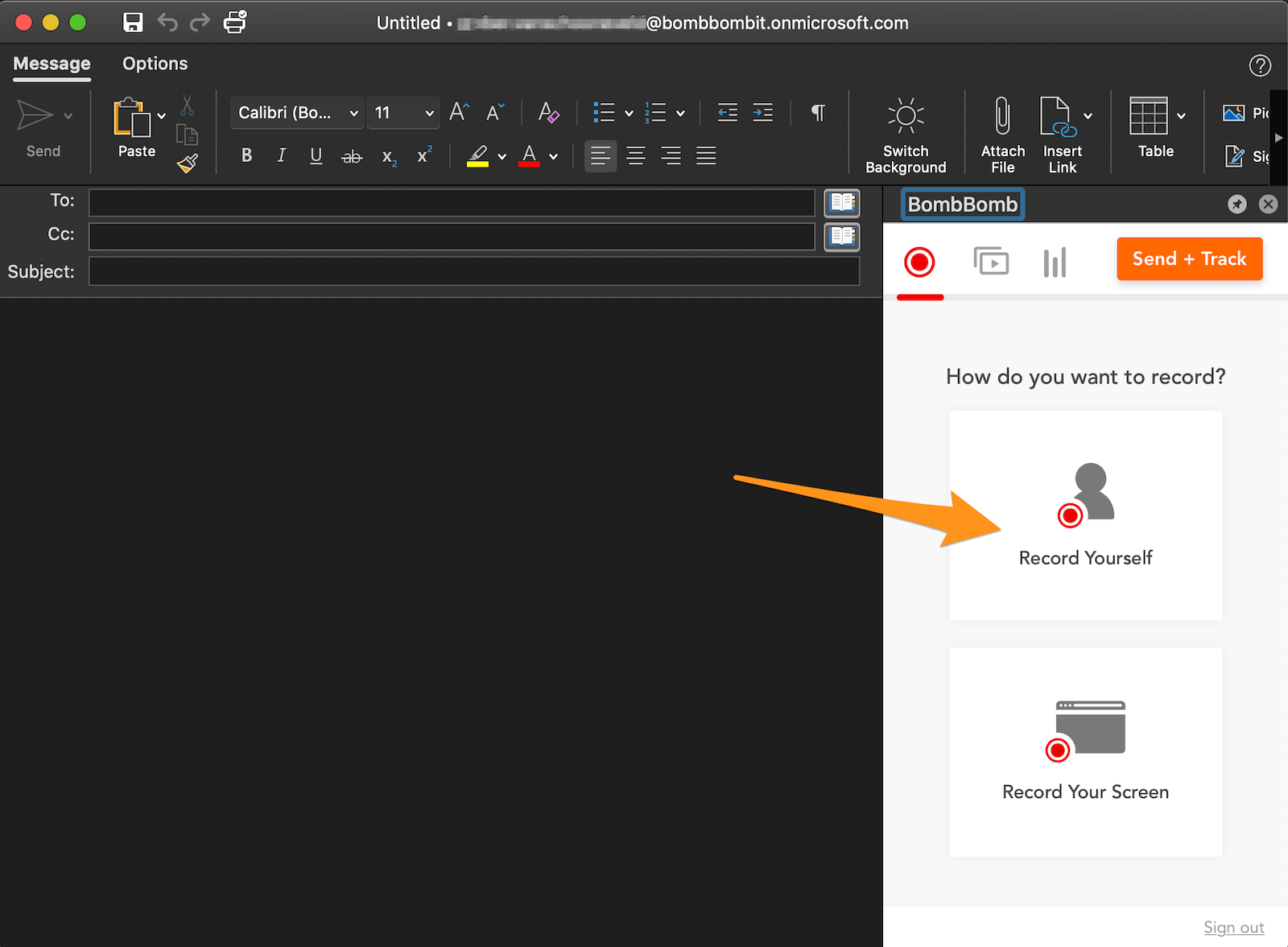Click Switch Background sun icon
Image resolution: width=1288 pixels, height=947 pixels.
[906, 116]
